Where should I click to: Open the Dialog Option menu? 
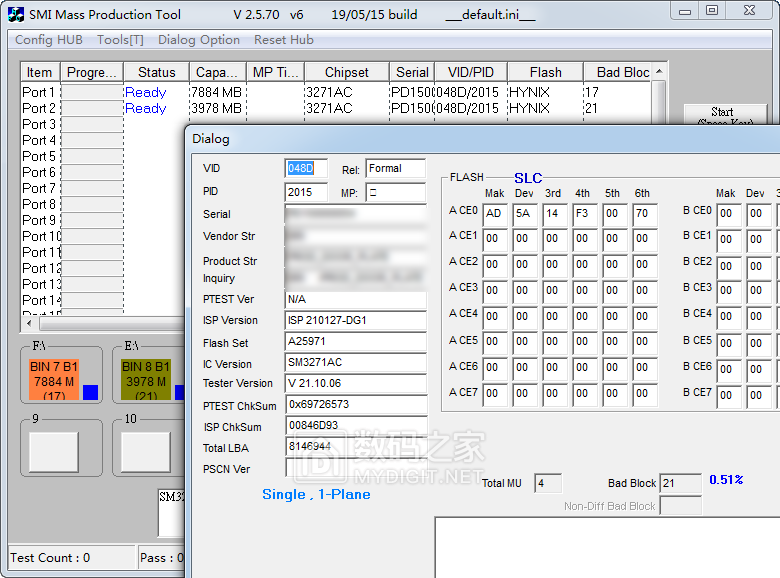tap(198, 40)
